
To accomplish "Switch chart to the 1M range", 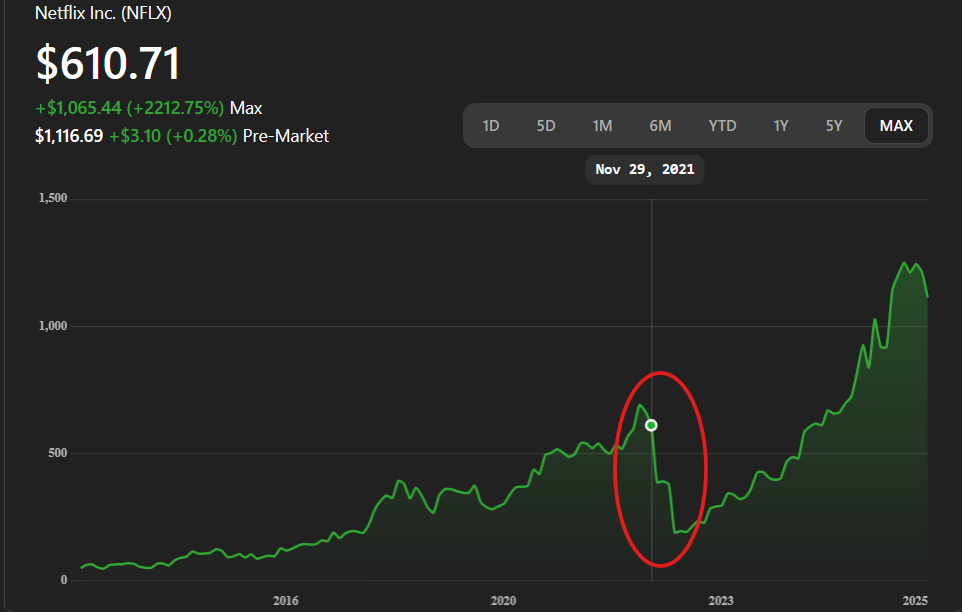I will (x=602, y=126).
